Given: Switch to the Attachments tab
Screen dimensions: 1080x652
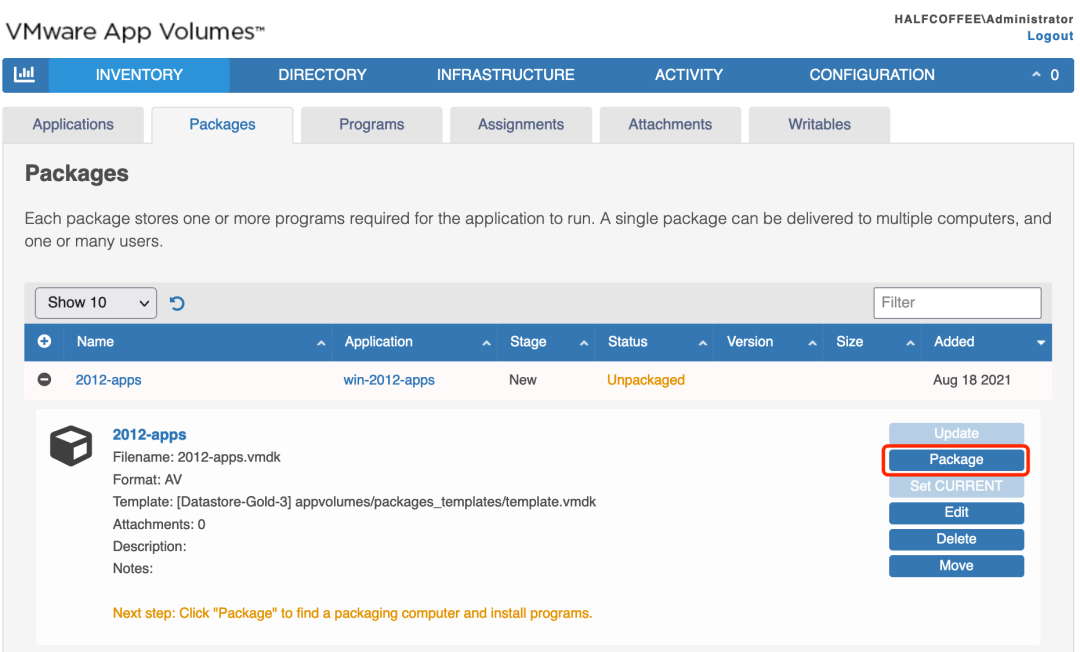Looking at the screenshot, I should tap(670, 125).
